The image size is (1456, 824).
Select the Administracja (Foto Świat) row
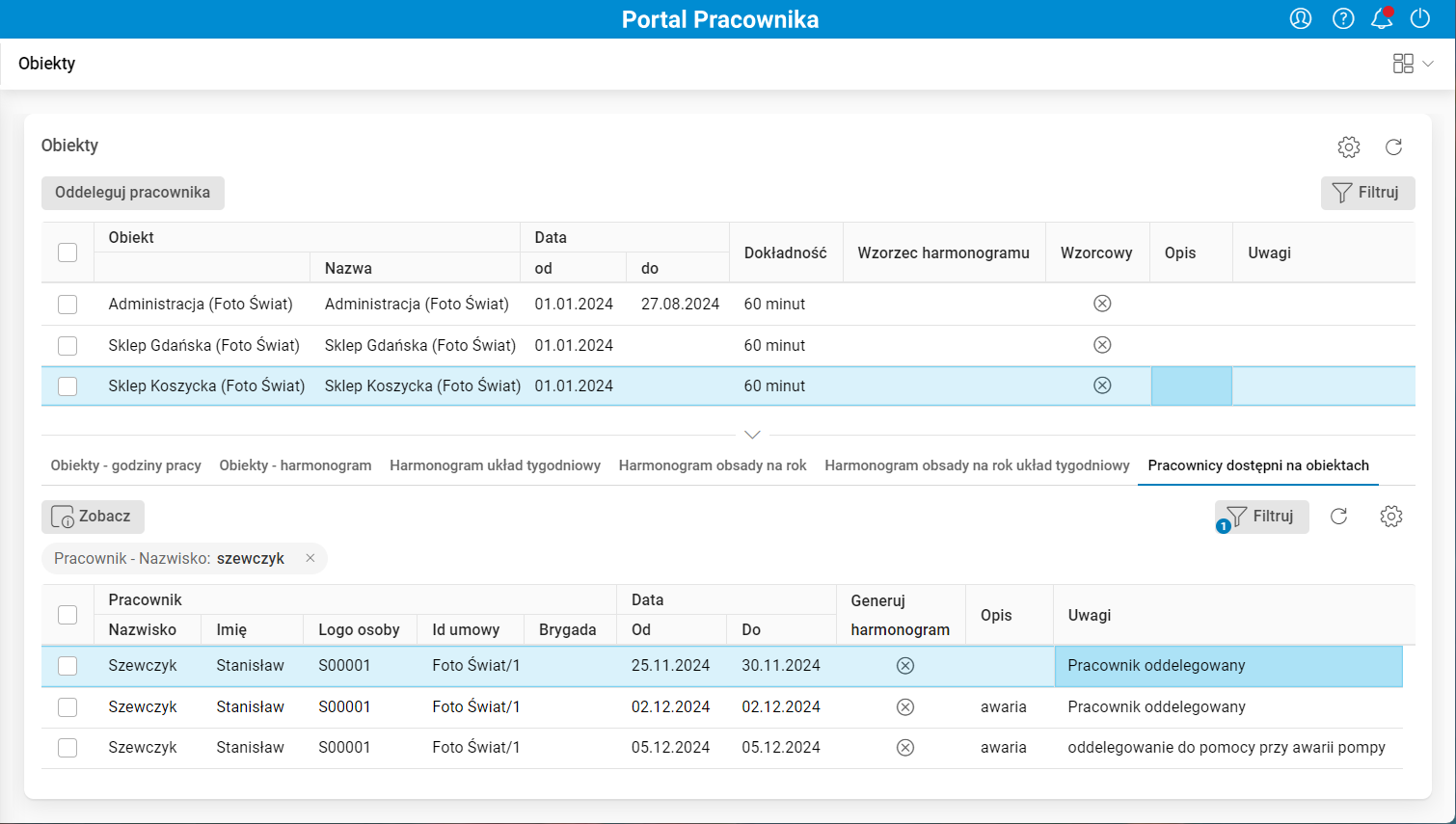coord(201,305)
